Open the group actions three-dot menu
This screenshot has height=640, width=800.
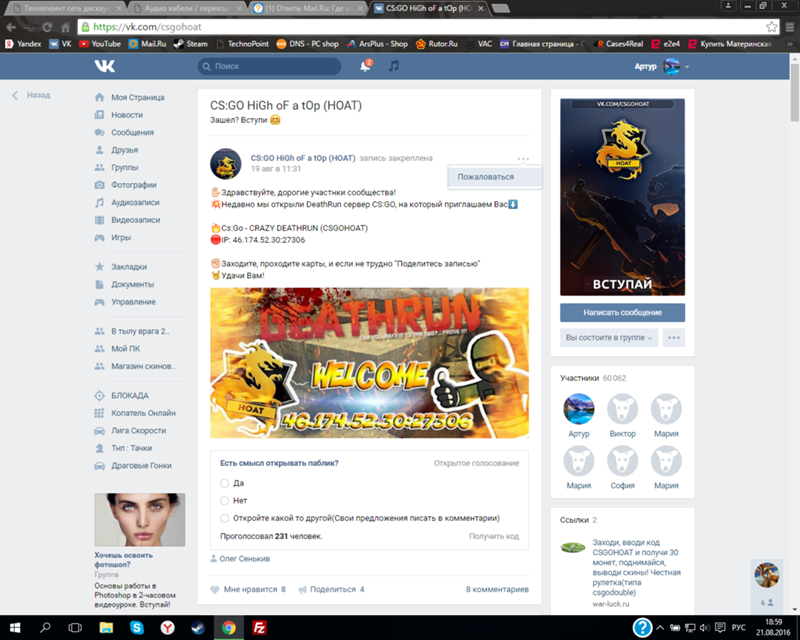tap(673, 337)
